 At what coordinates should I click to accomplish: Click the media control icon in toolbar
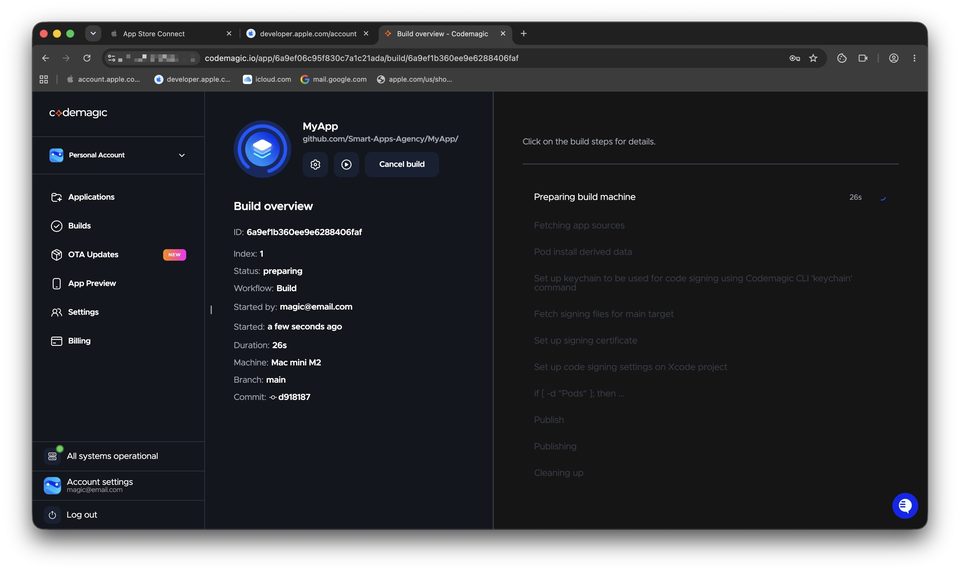click(x=863, y=58)
